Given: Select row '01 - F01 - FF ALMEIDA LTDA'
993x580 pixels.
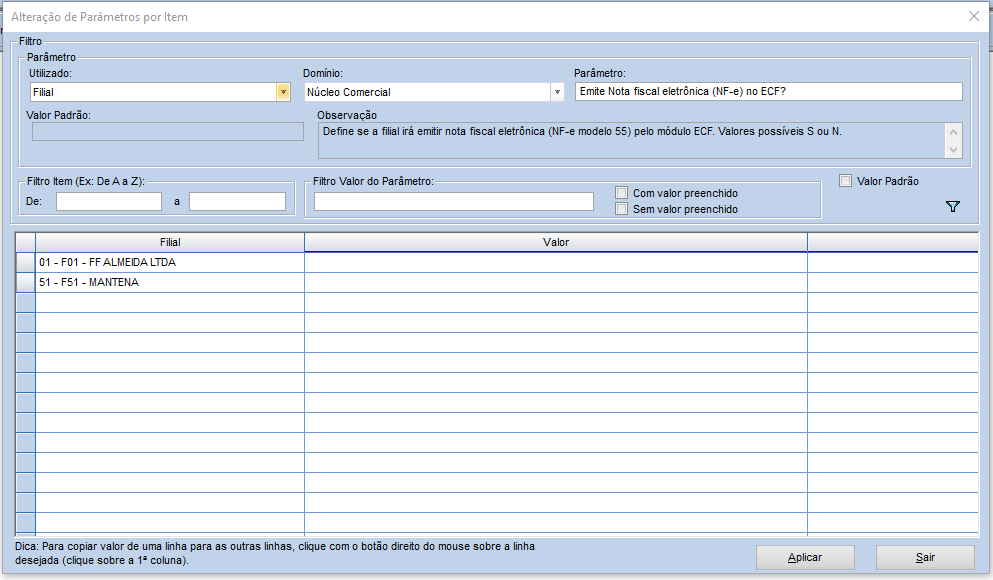Looking at the screenshot, I should click(x=169, y=262).
